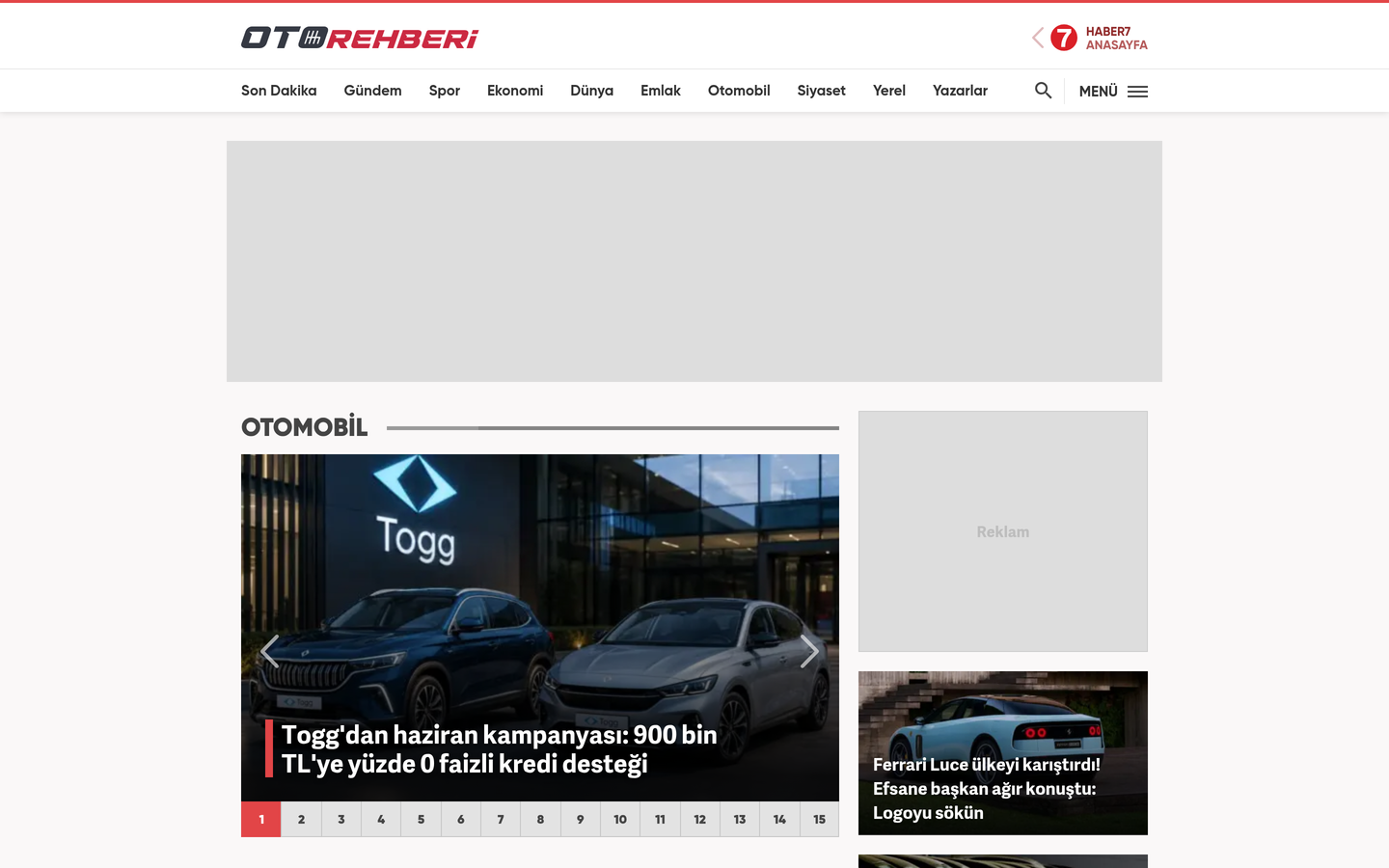Open the Togg haziran kampanyası headline
The image size is (1389, 868).
(x=499, y=749)
